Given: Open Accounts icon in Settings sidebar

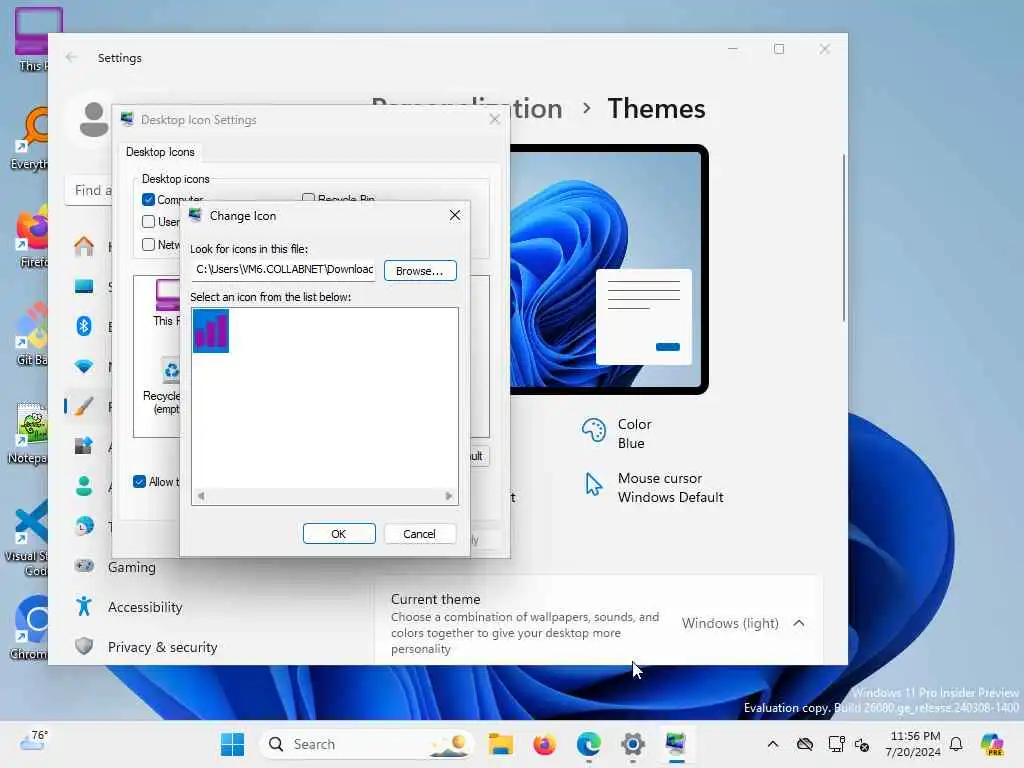Looking at the screenshot, I should tap(84, 486).
